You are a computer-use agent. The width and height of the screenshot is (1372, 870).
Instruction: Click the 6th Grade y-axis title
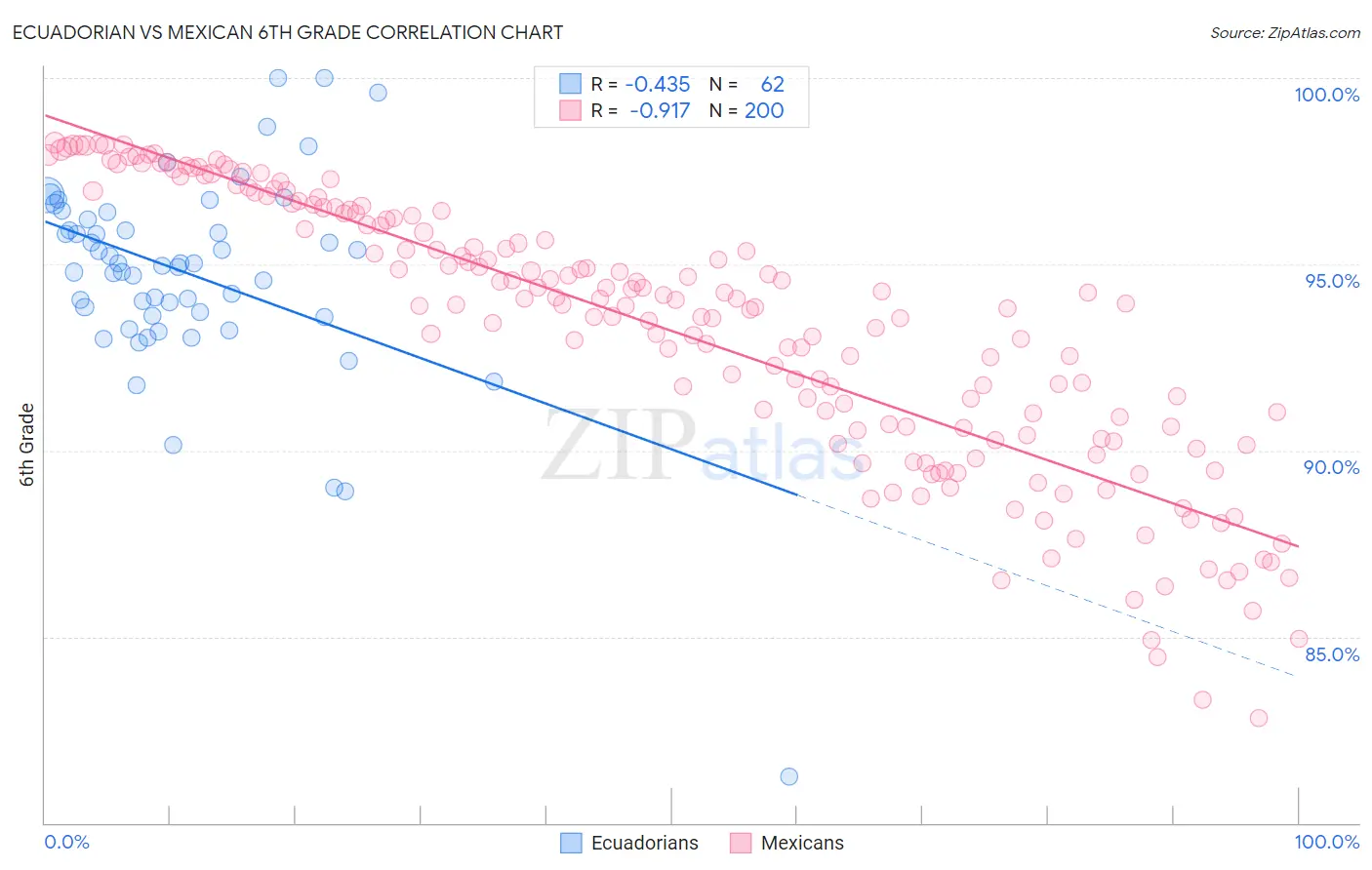(27, 445)
